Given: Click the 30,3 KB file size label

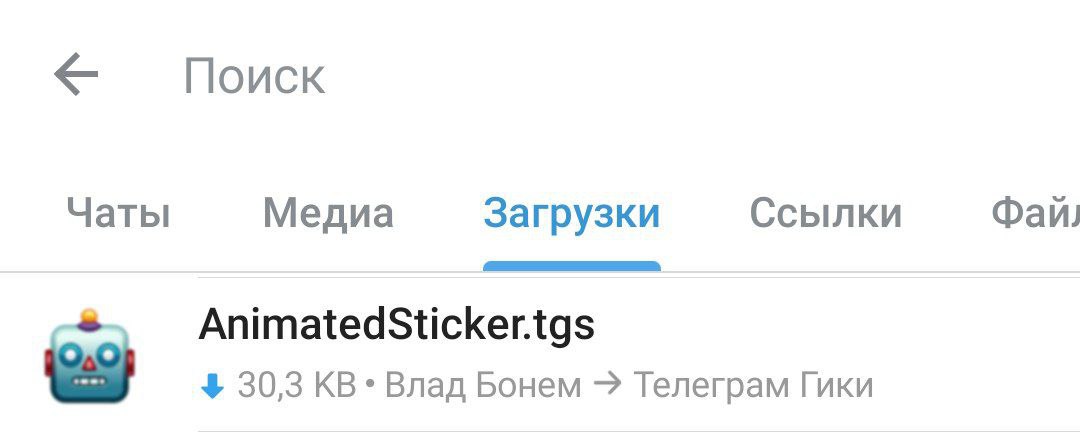Looking at the screenshot, I should click(297, 386).
